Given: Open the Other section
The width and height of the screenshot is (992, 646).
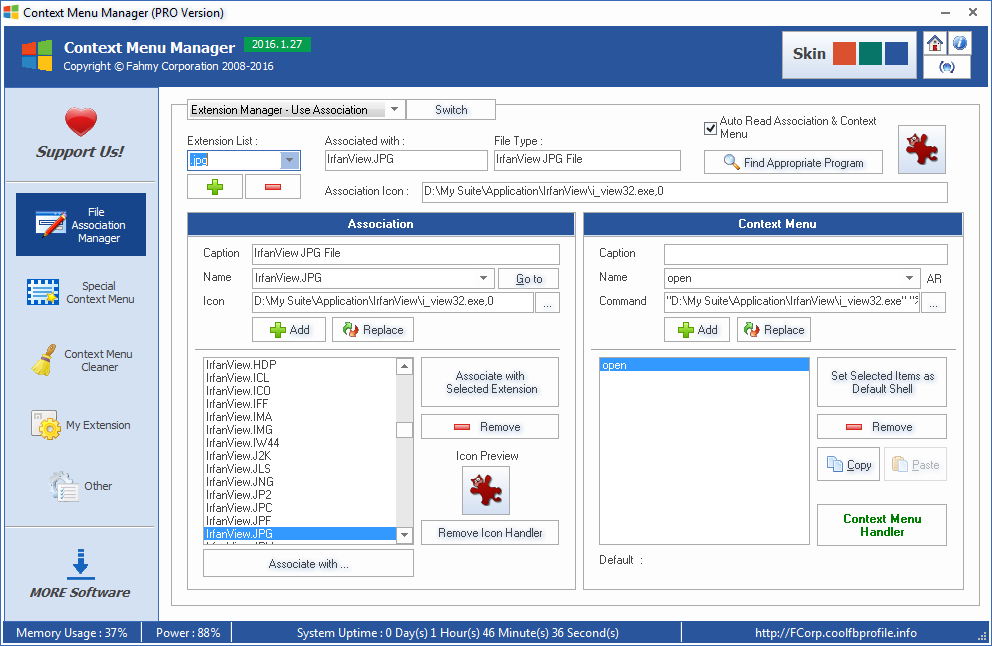Looking at the screenshot, I should point(81,486).
